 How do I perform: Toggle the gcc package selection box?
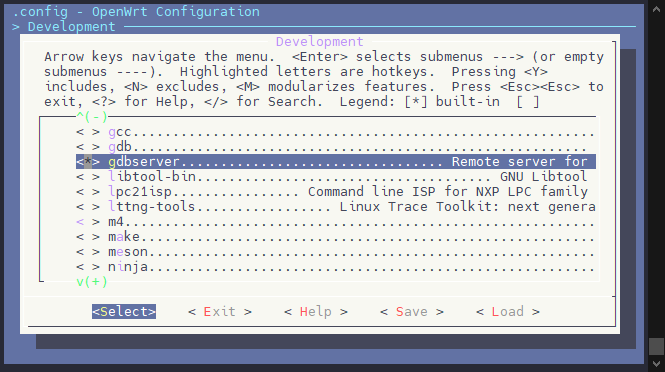coord(88,132)
